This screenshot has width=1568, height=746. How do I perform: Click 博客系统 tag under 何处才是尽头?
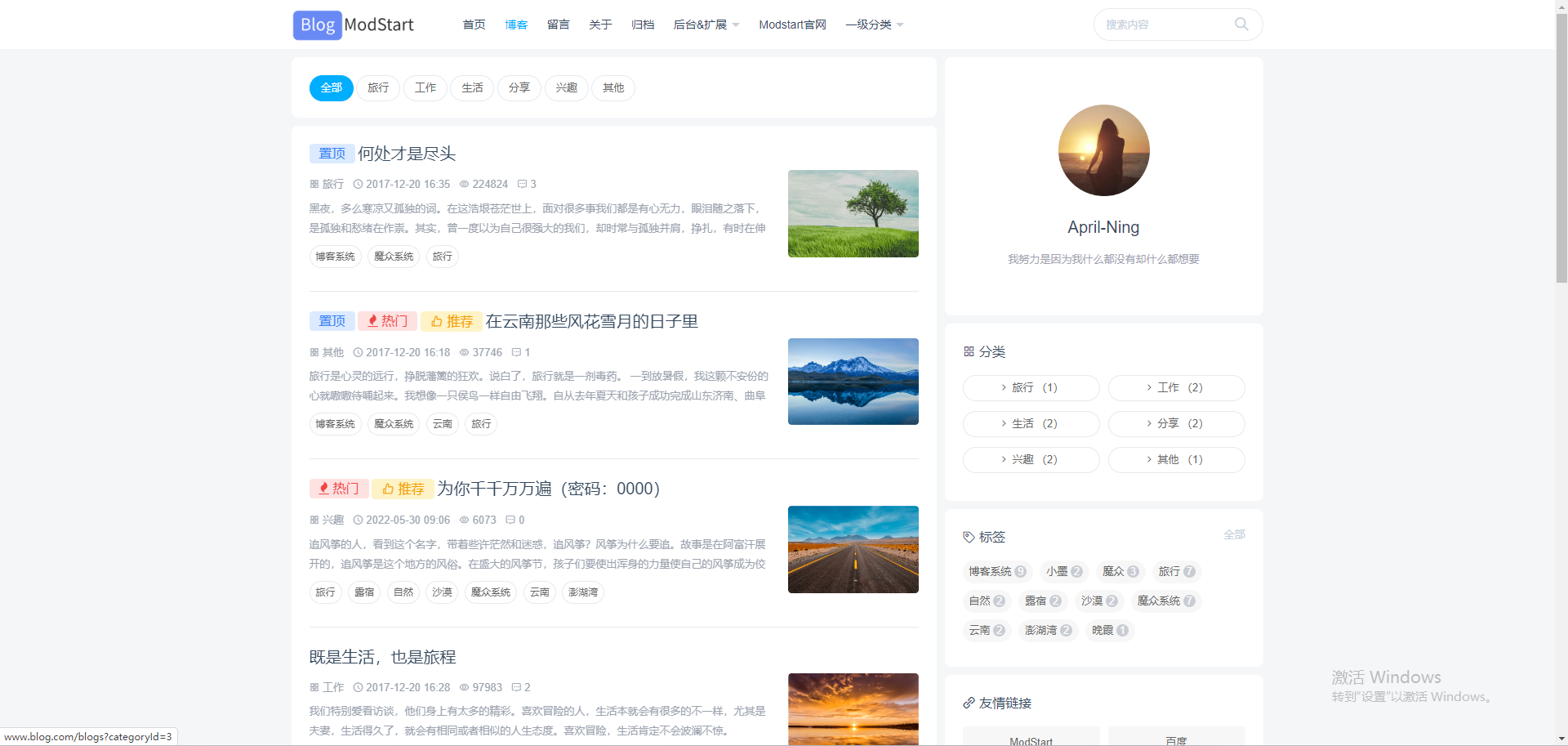tap(335, 257)
